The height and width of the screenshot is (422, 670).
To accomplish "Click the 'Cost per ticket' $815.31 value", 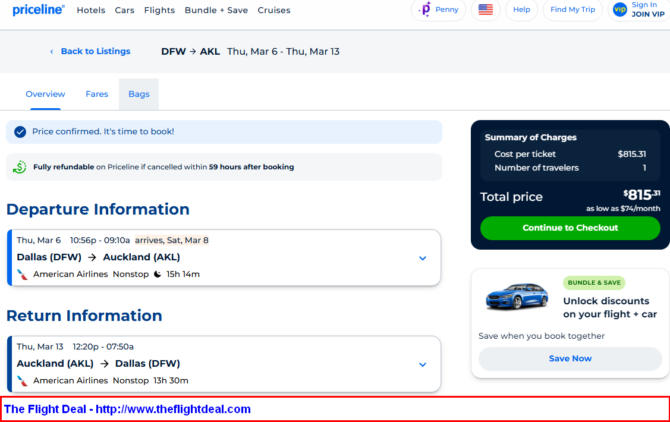I will [x=632, y=154].
